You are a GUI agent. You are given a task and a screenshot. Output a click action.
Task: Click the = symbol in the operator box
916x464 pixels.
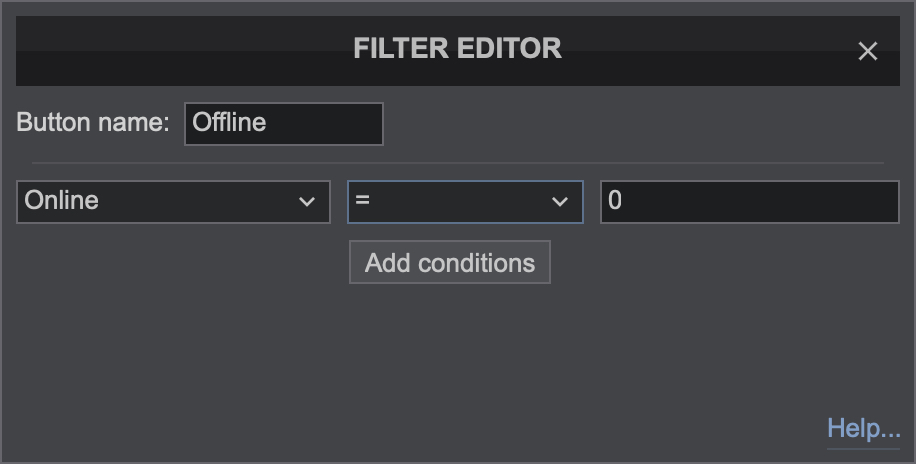(362, 200)
